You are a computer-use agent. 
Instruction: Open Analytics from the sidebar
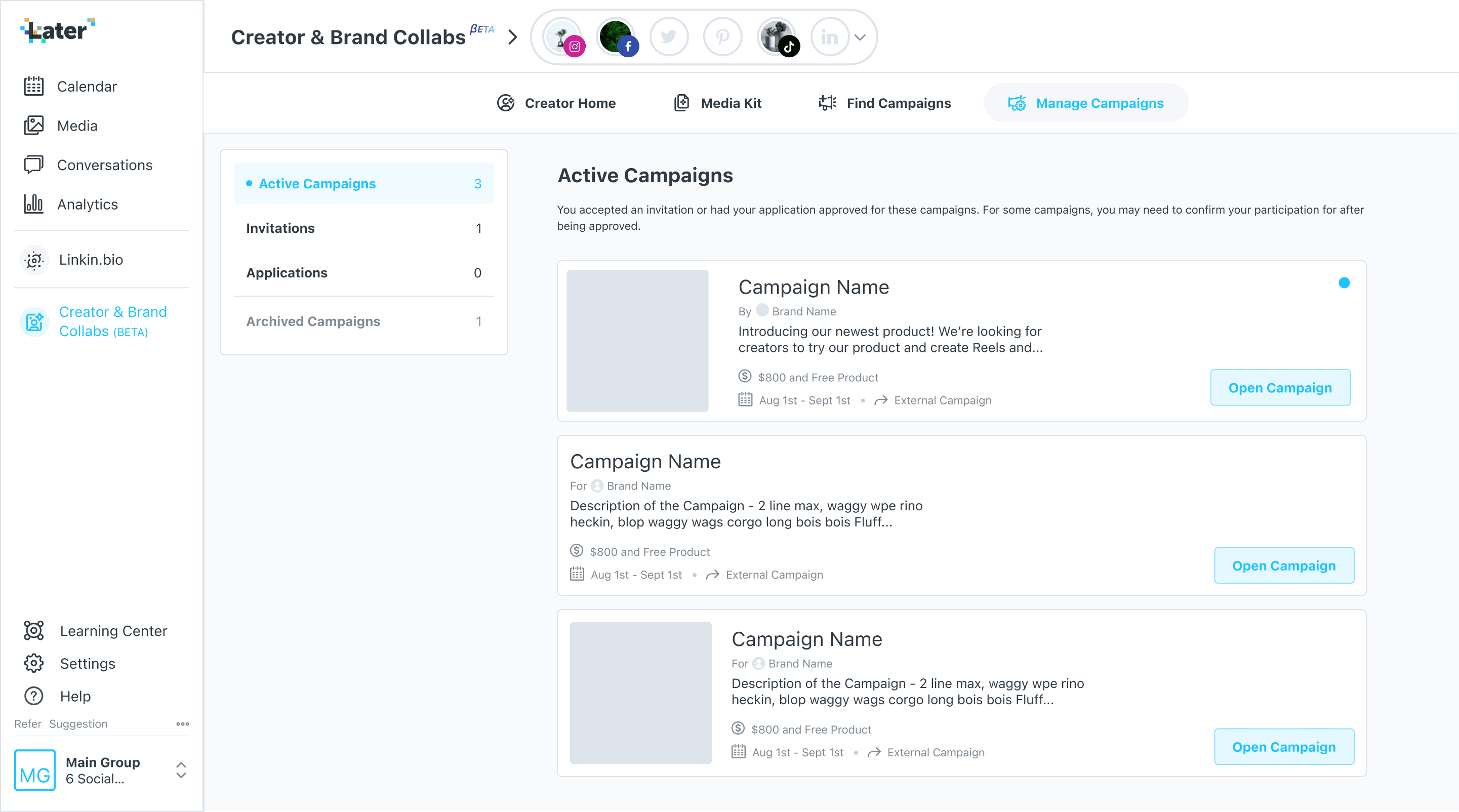(87, 205)
